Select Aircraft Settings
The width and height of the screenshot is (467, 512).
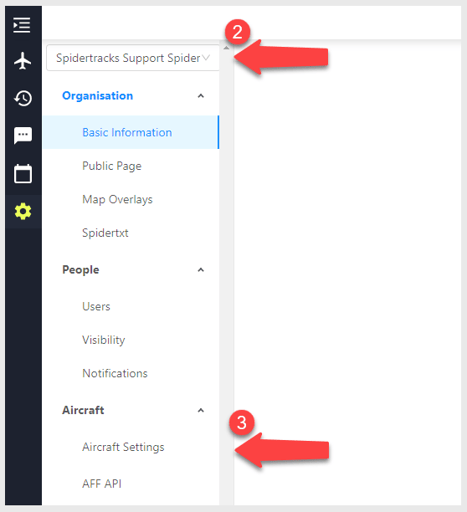pyautogui.click(x=131, y=447)
